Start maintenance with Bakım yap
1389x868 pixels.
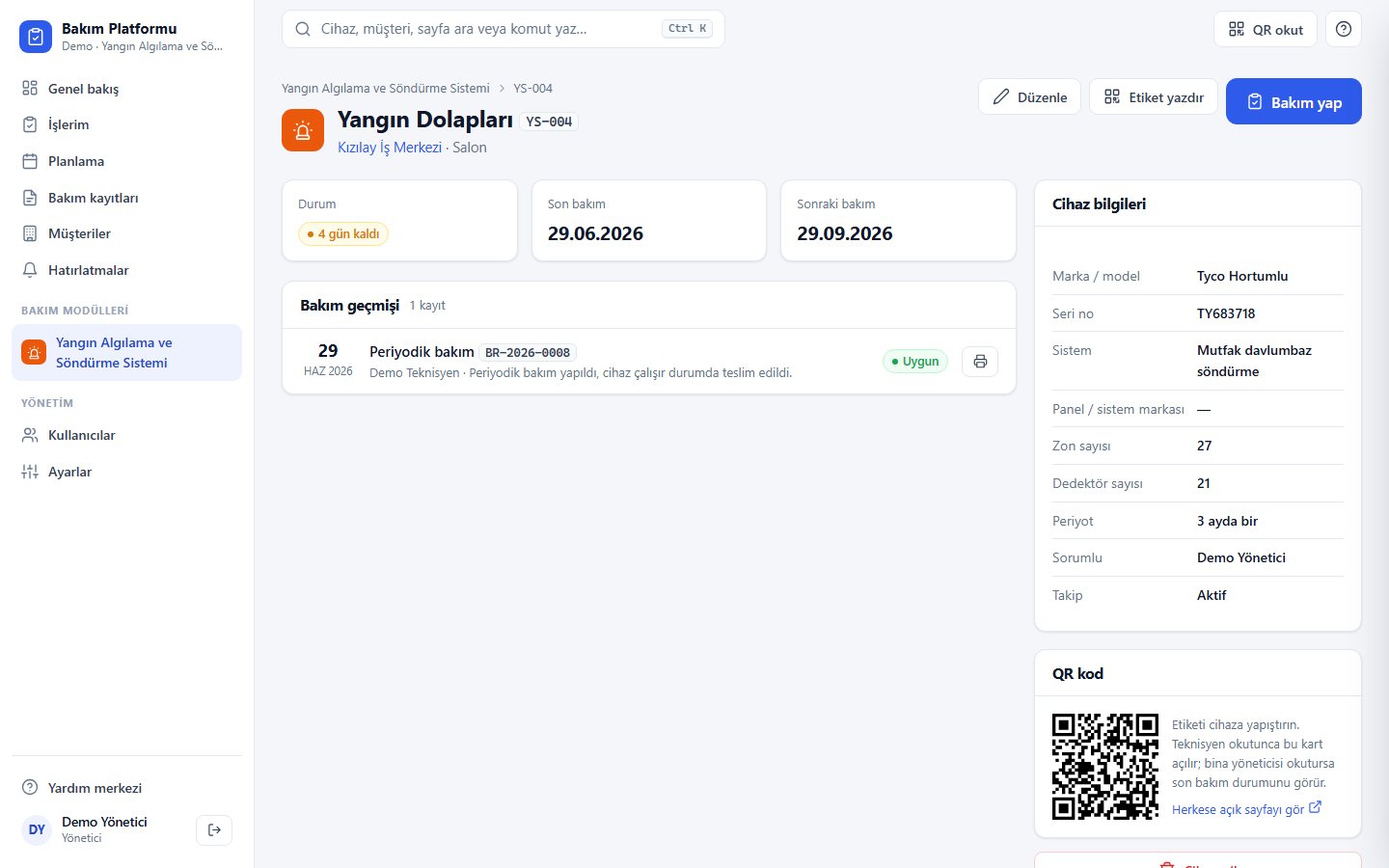point(1294,101)
